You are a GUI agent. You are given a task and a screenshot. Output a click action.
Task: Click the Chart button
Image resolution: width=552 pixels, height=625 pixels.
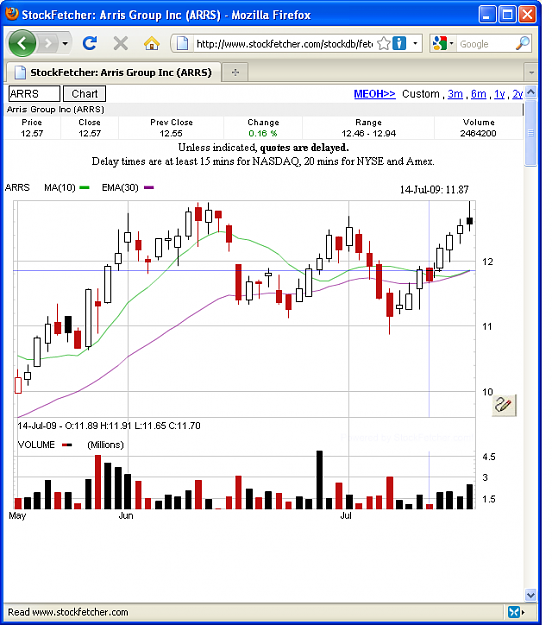(84, 94)
